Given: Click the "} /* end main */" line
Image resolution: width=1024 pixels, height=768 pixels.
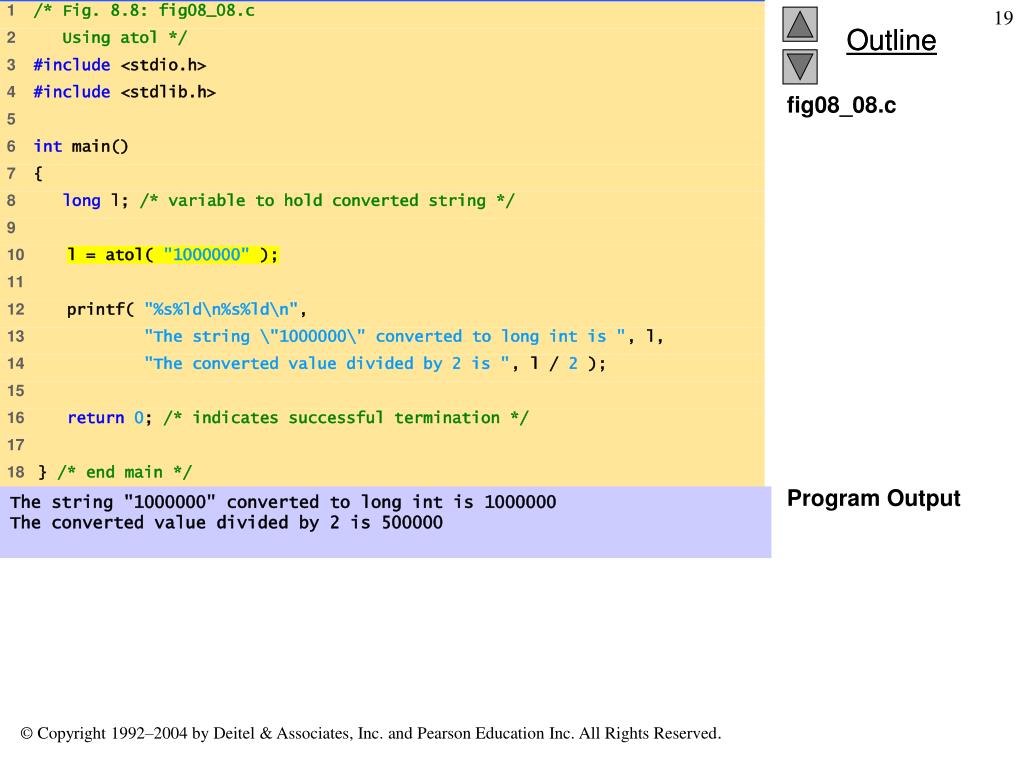Looking at the screenshot, I should click(114, 472).
